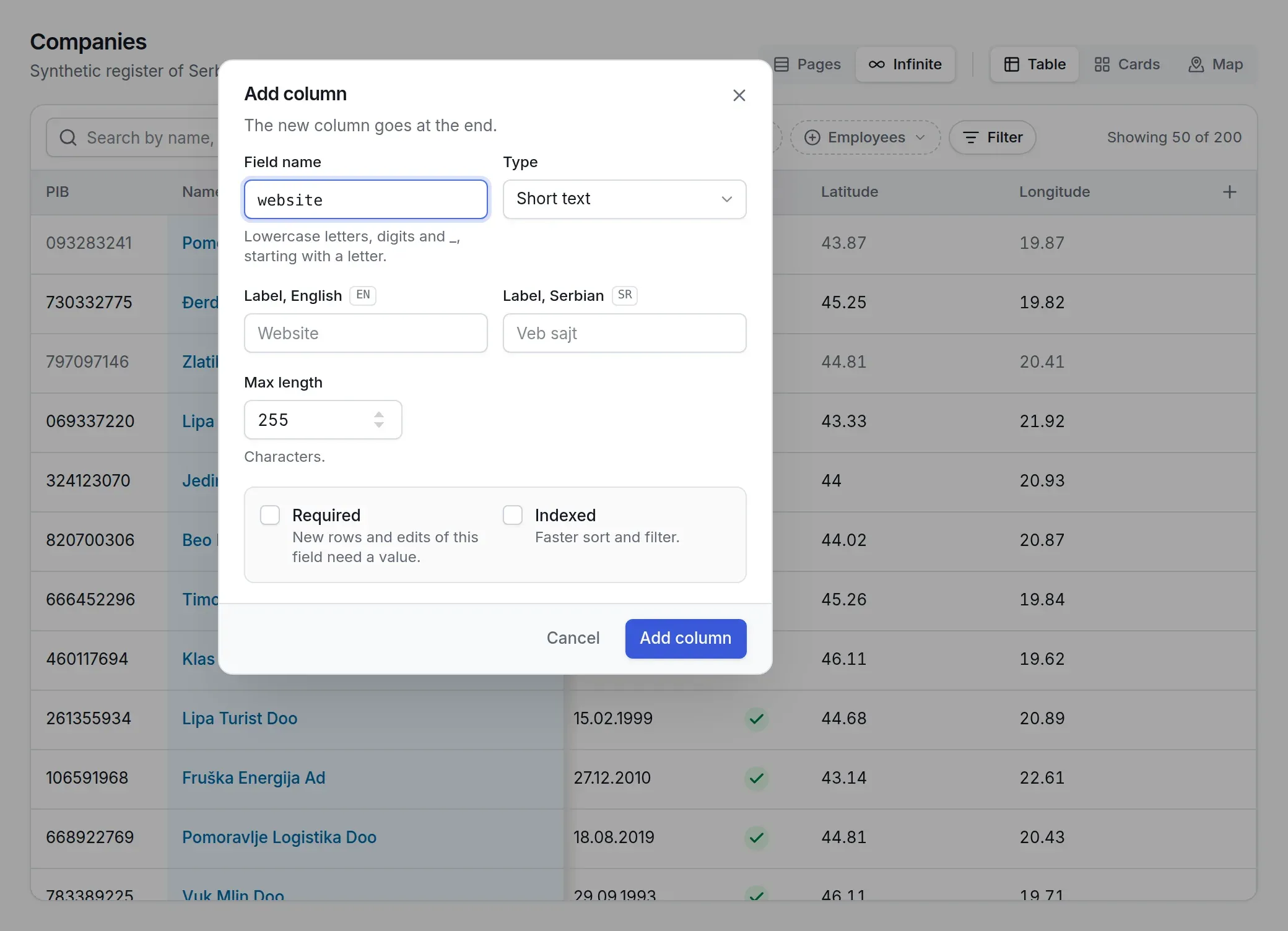This screenshot has width=1288, height=931.
Task: Sort by the Longitude column header
Action: click(1055, 192)
